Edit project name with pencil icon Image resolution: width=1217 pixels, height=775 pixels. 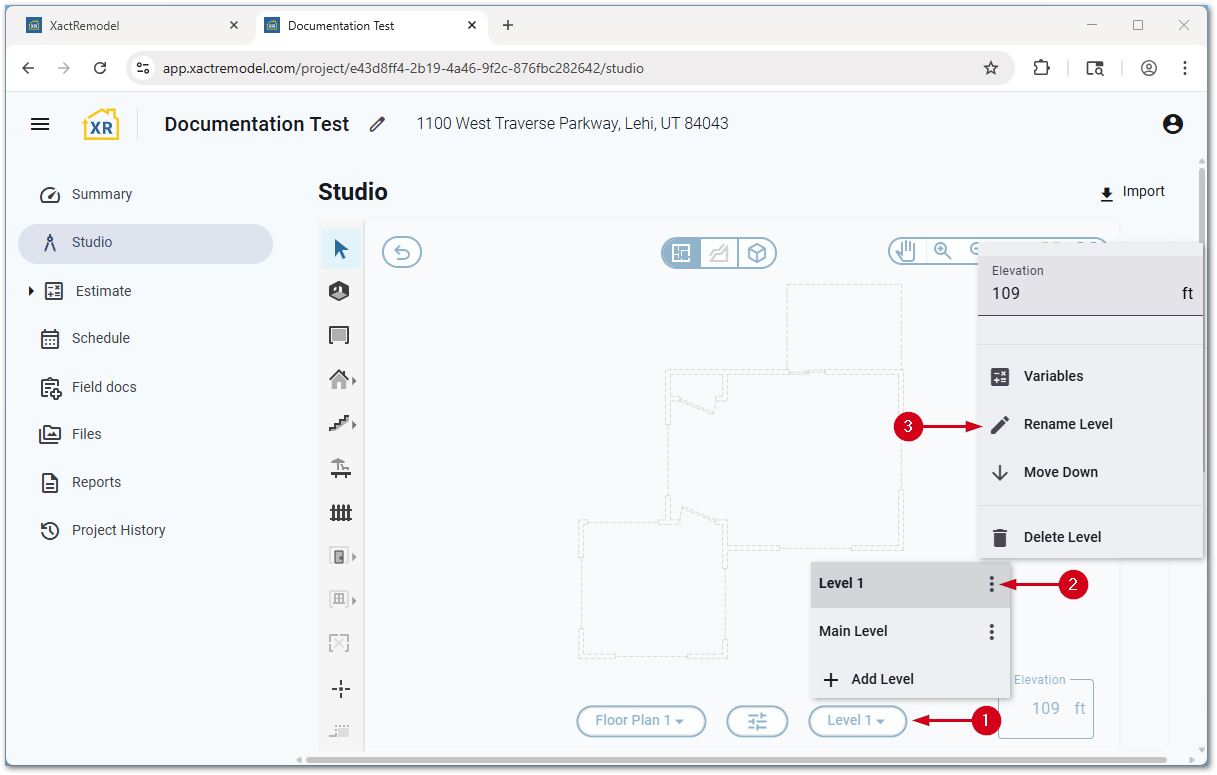pos(377,124)
